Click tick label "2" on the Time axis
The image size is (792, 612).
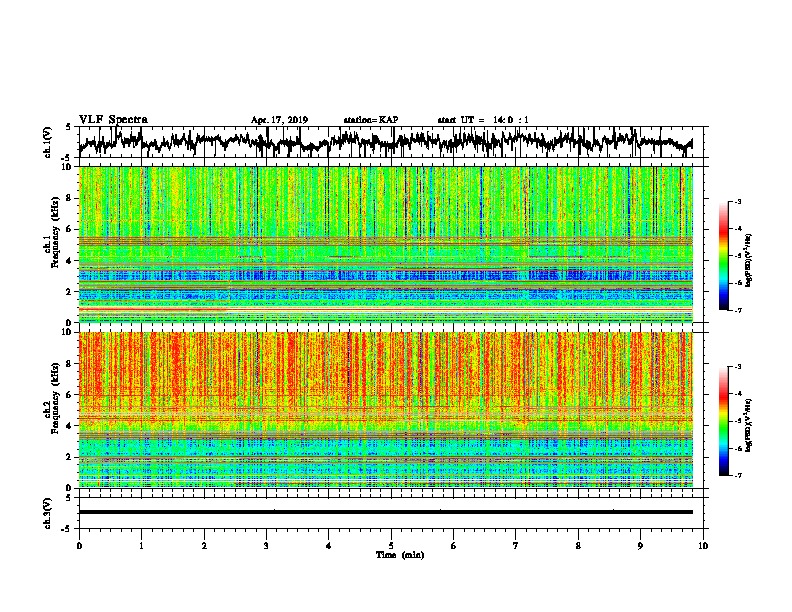point(204,546)
